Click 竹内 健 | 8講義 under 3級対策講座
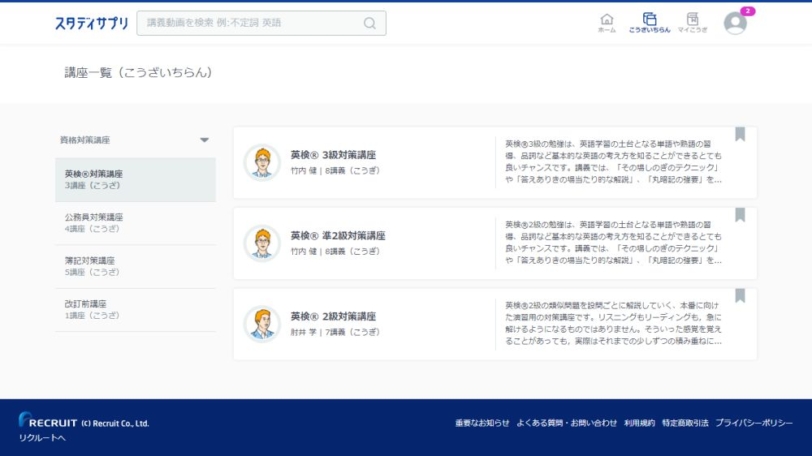This screenshot has width=812, height=456. tap(335, 170)
